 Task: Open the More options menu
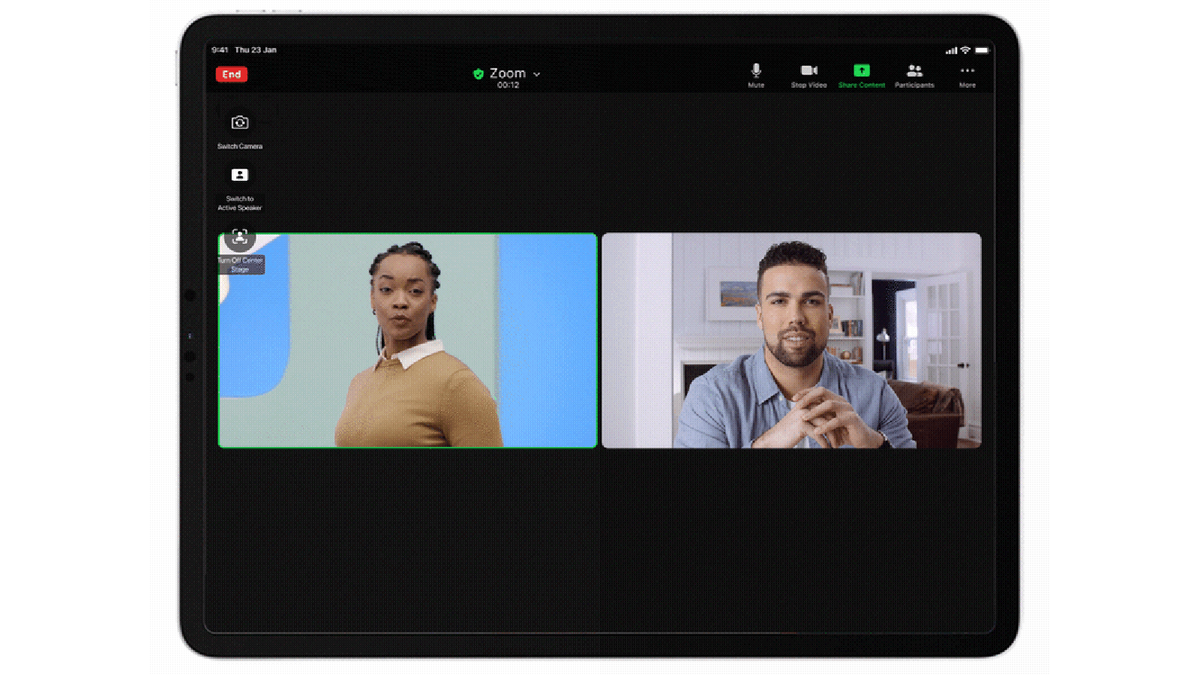pos(967,75)
